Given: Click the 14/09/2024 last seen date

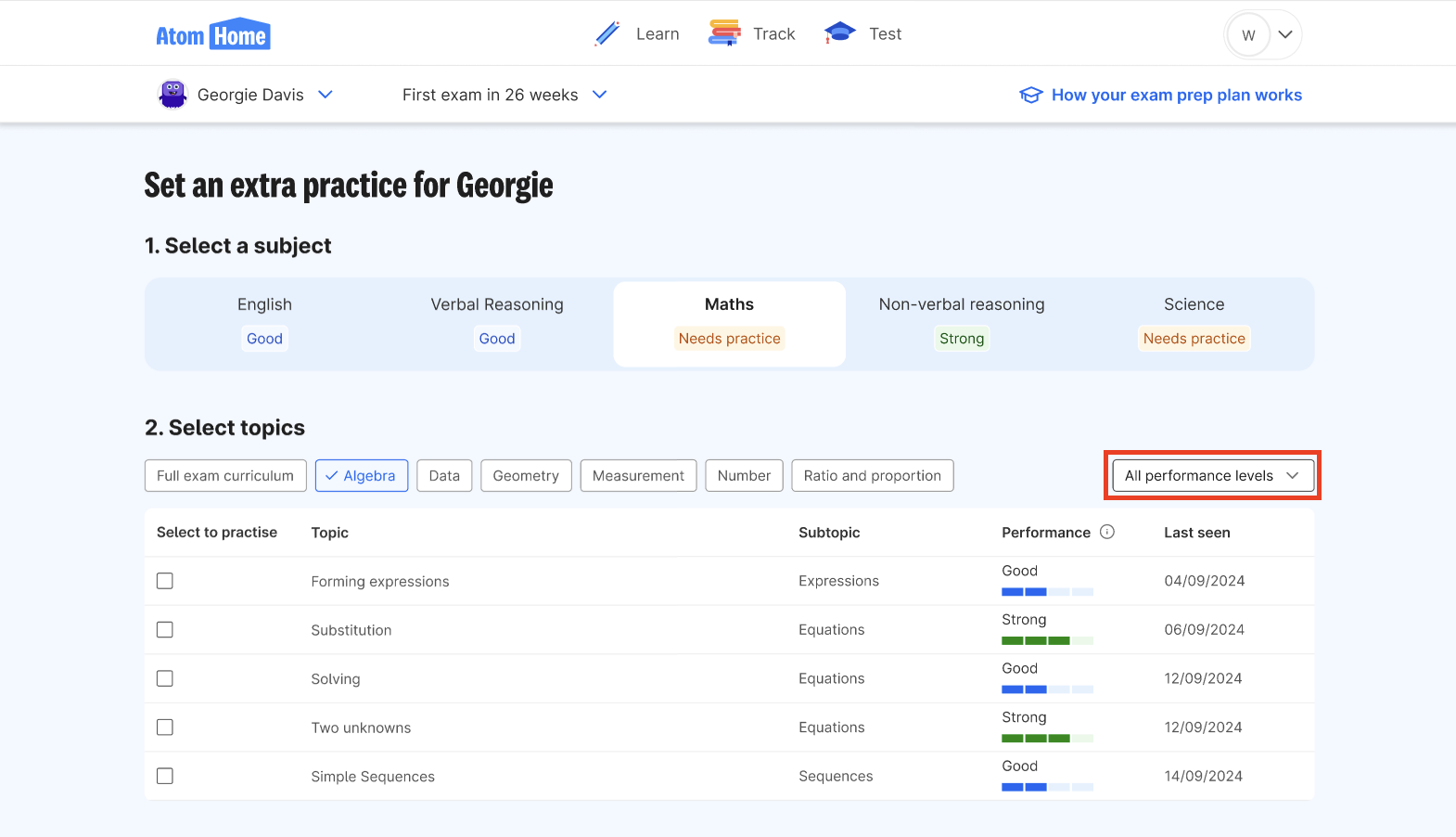Looking at the screenshot, I should 1203,776.
